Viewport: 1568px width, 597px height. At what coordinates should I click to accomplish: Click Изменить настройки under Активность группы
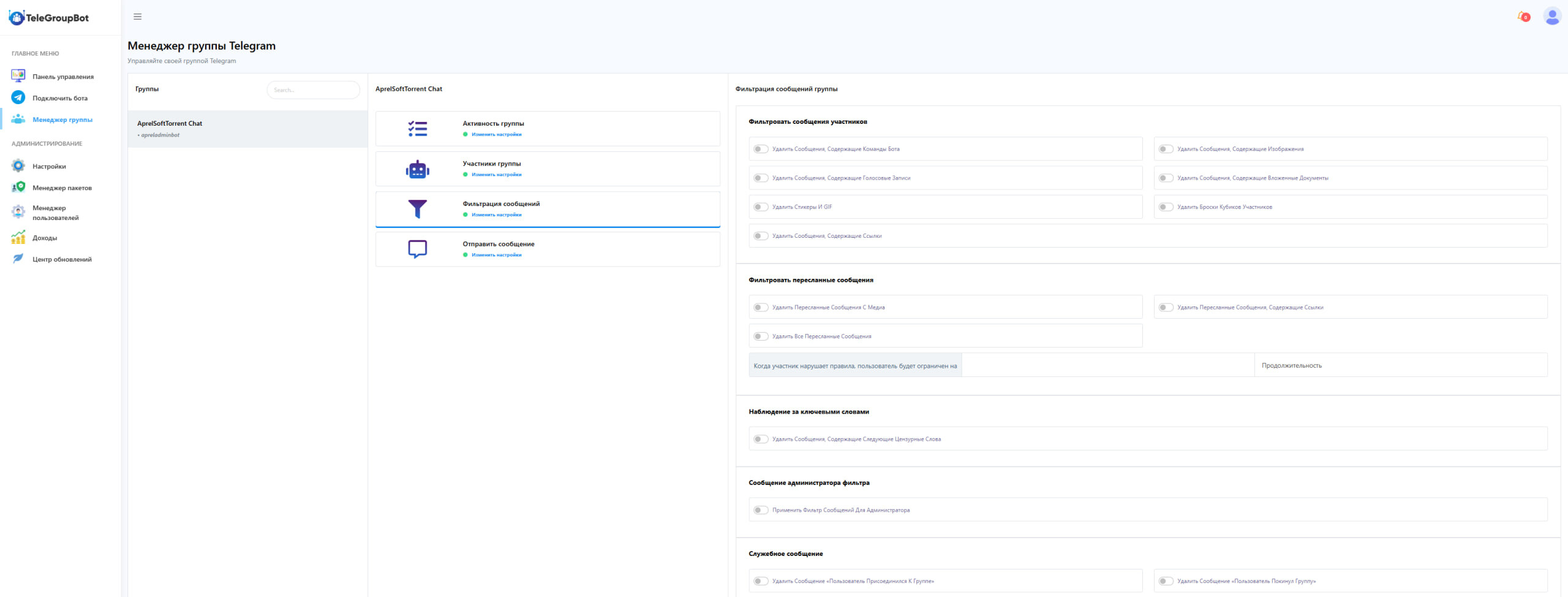pos(497,134)
